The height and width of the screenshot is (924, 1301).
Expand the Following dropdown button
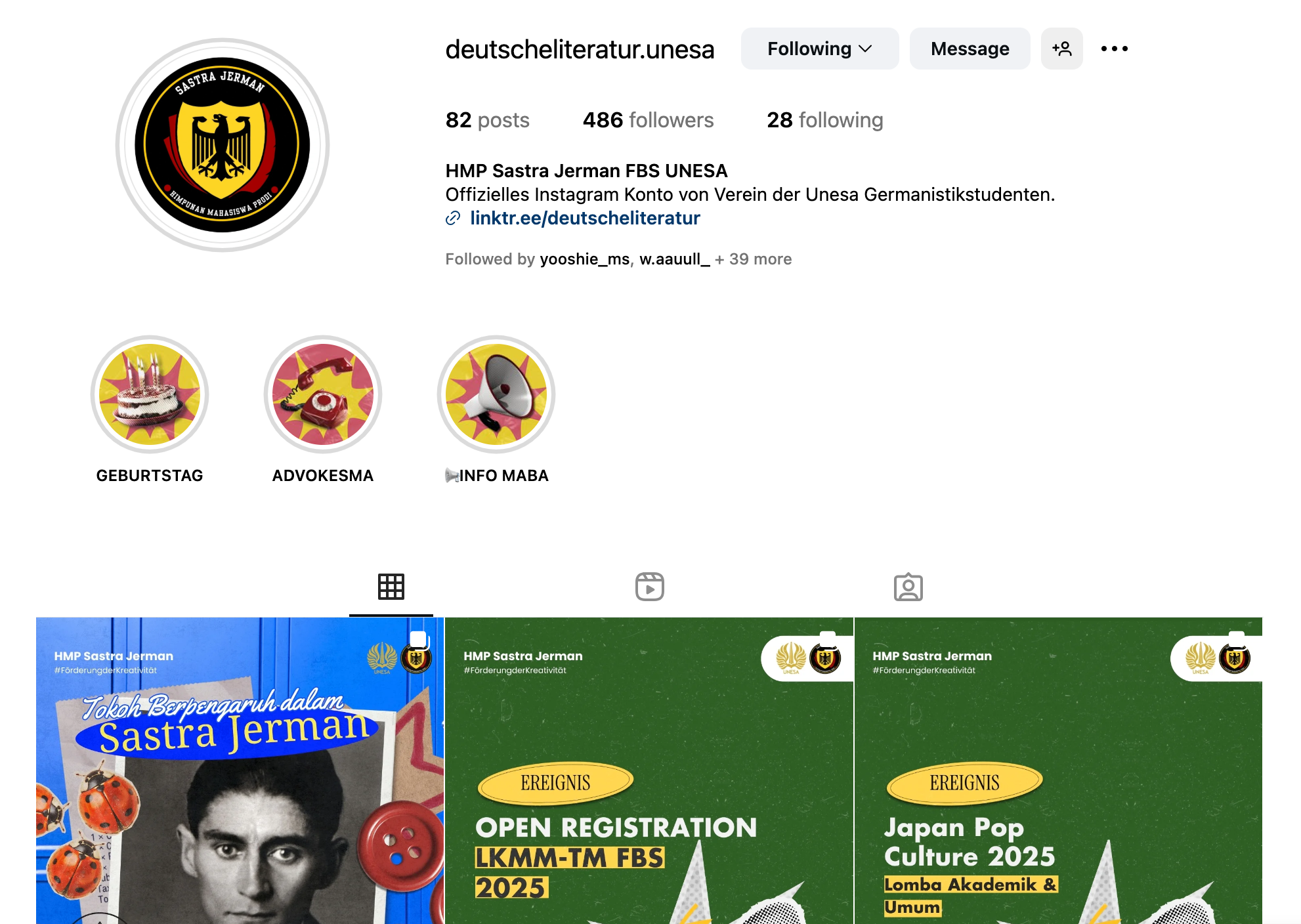[820, 49]
